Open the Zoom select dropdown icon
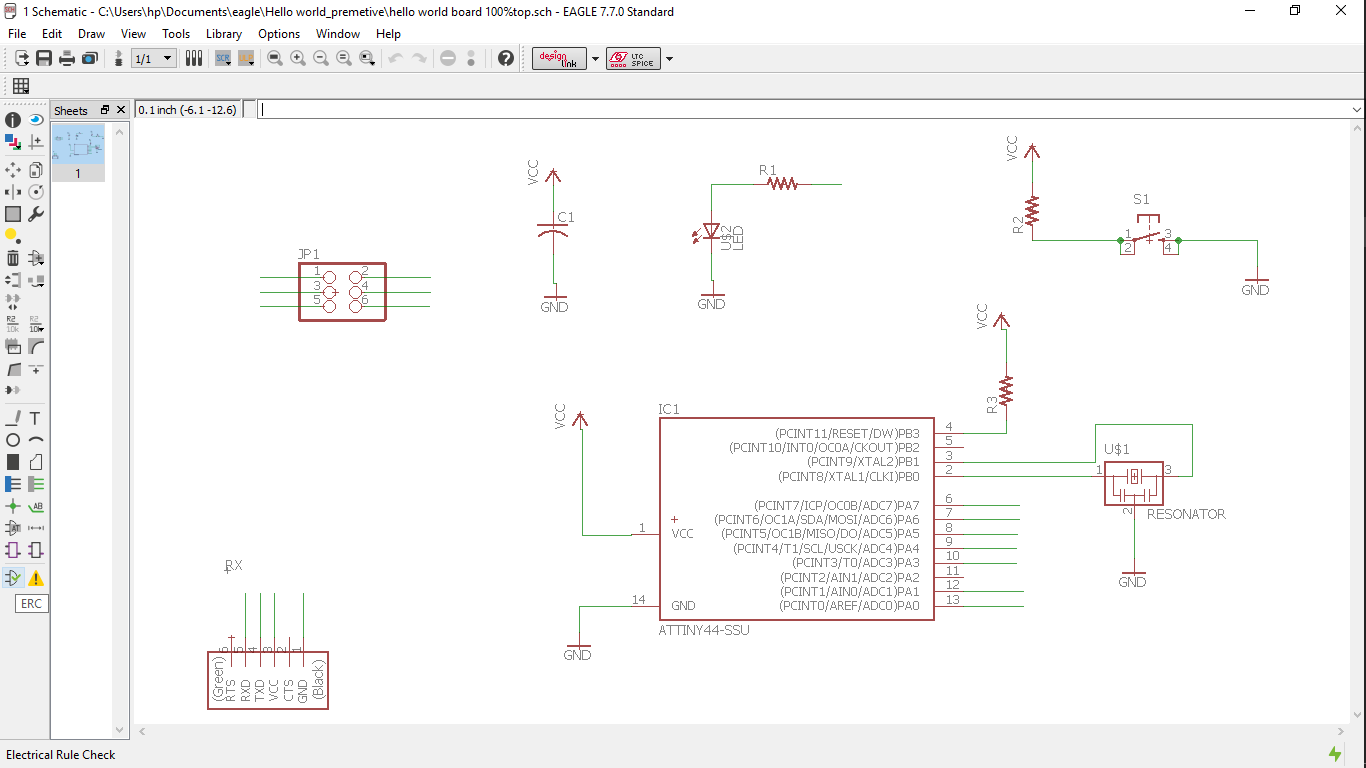The width and height of the screenshot is (1366, 768). pos(367,59)
